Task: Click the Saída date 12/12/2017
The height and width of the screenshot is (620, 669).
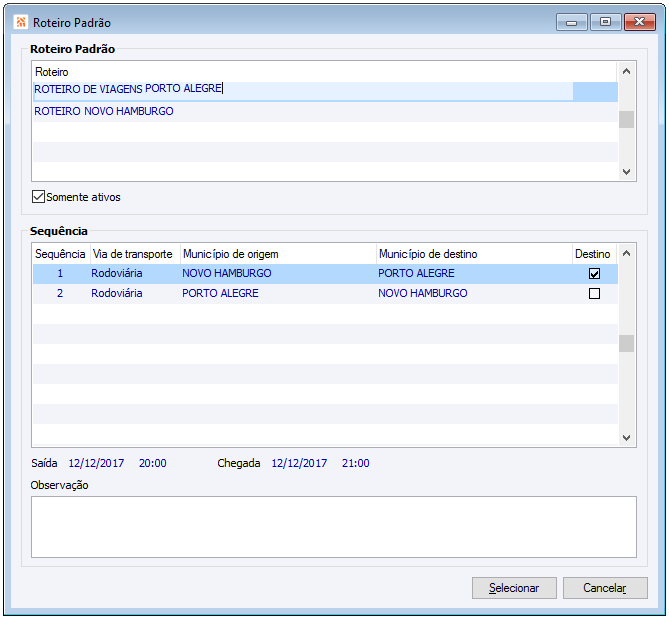Action: click(x=96, y=463)
